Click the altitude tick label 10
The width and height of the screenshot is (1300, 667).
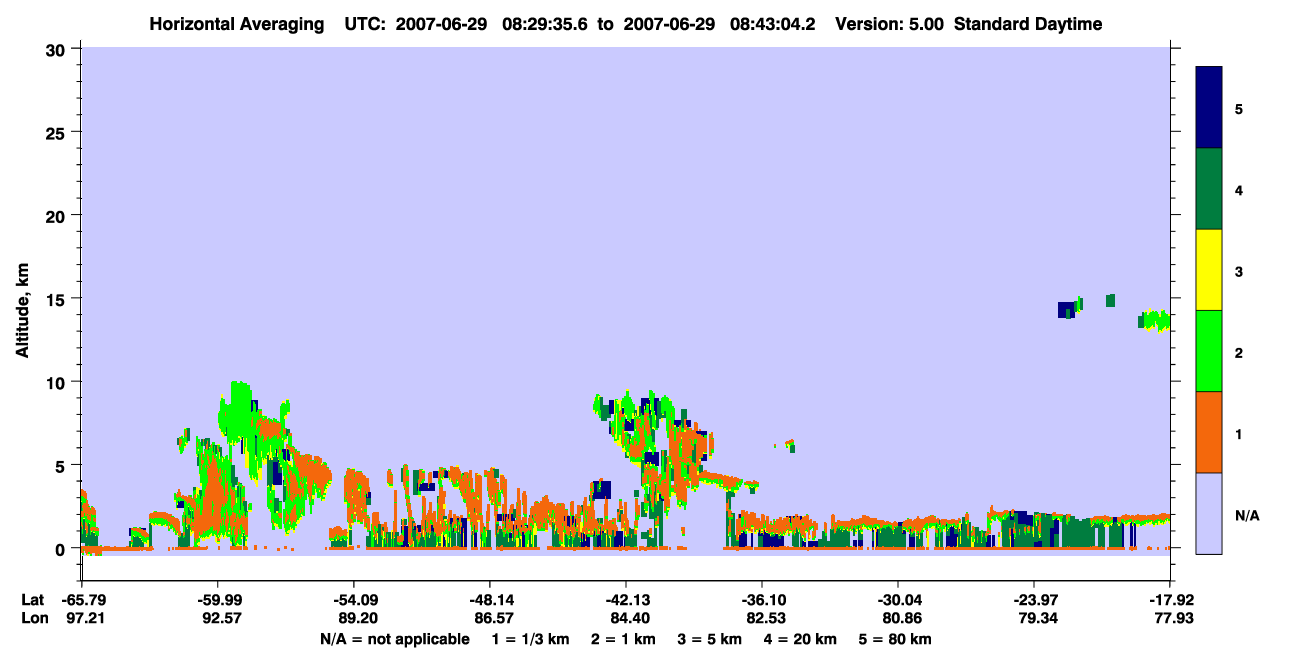(56, 382)
